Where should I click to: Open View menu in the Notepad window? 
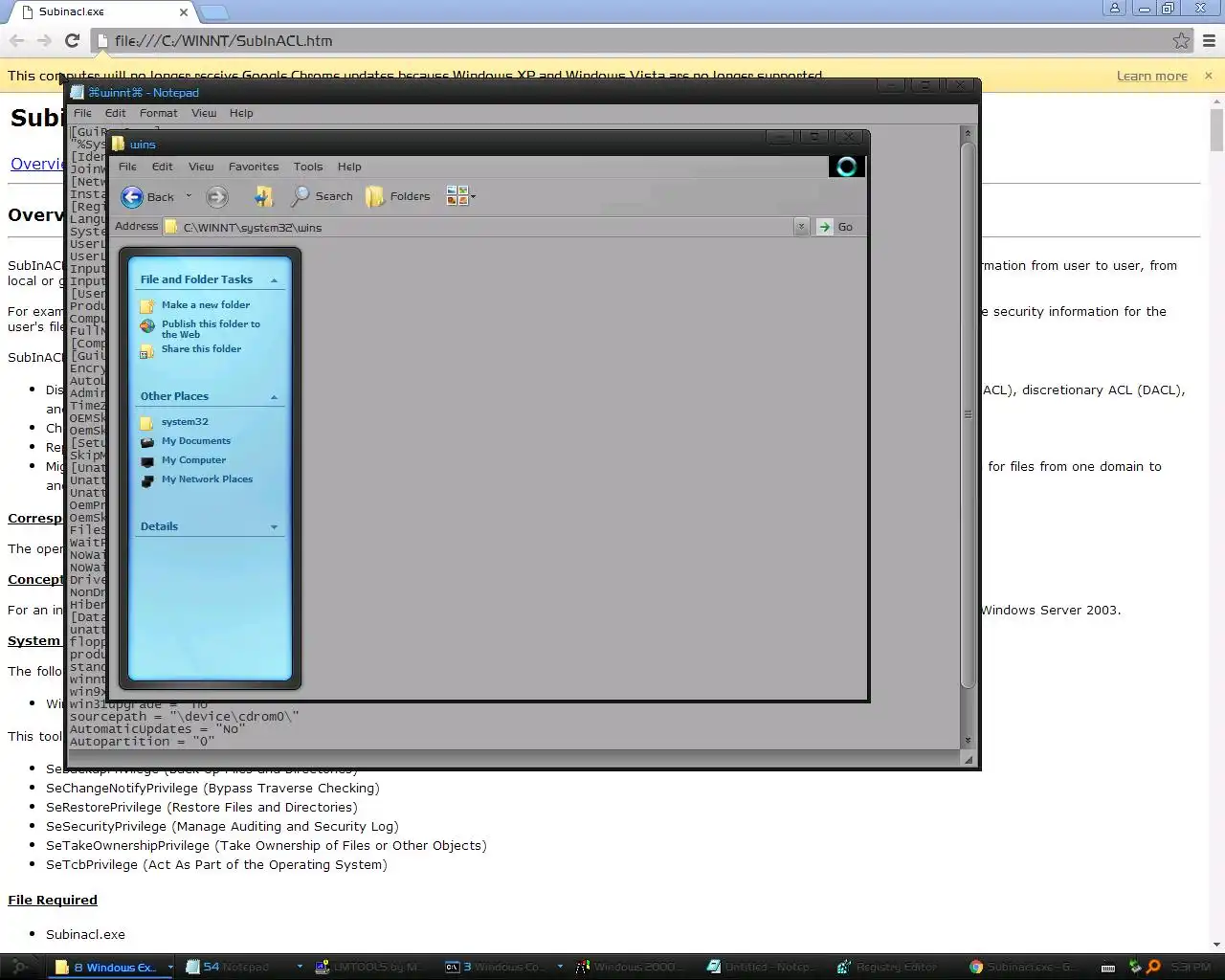pyautogui.click(x=204, y=113)
